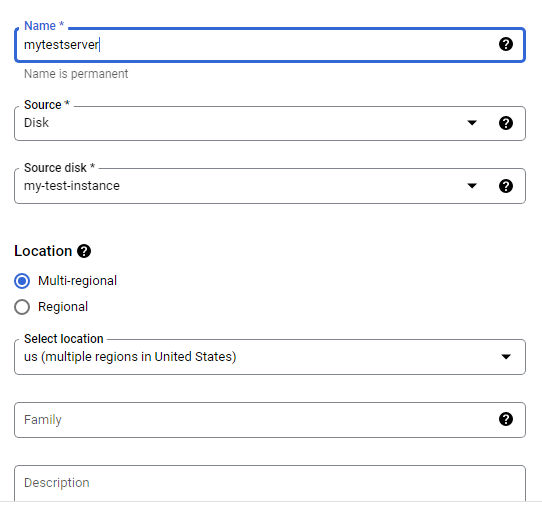Screen dimensions: 542x507
Task: Open the us multiple regions location selector
Action: (270, 357)
